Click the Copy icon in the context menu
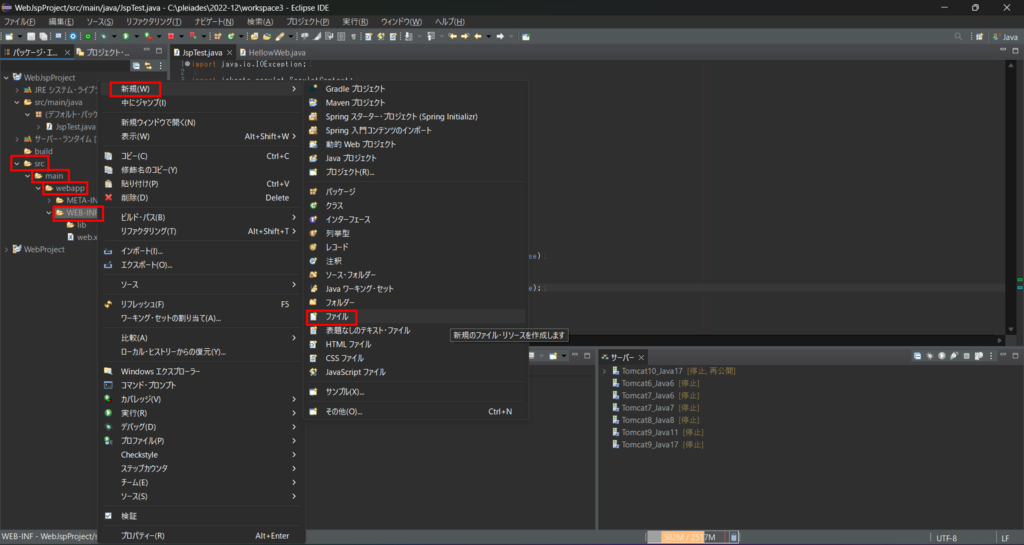1024x545 pixels. (x=110, y=156)
